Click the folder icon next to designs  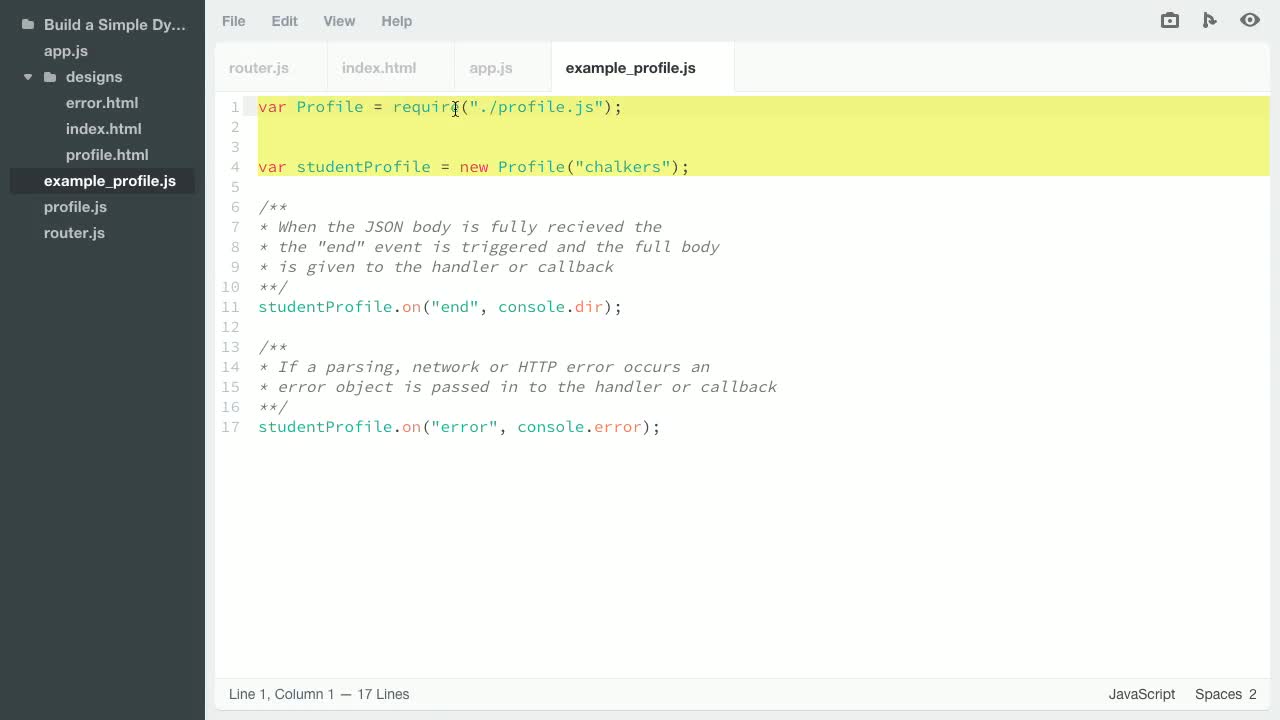[x=50, y=76]
